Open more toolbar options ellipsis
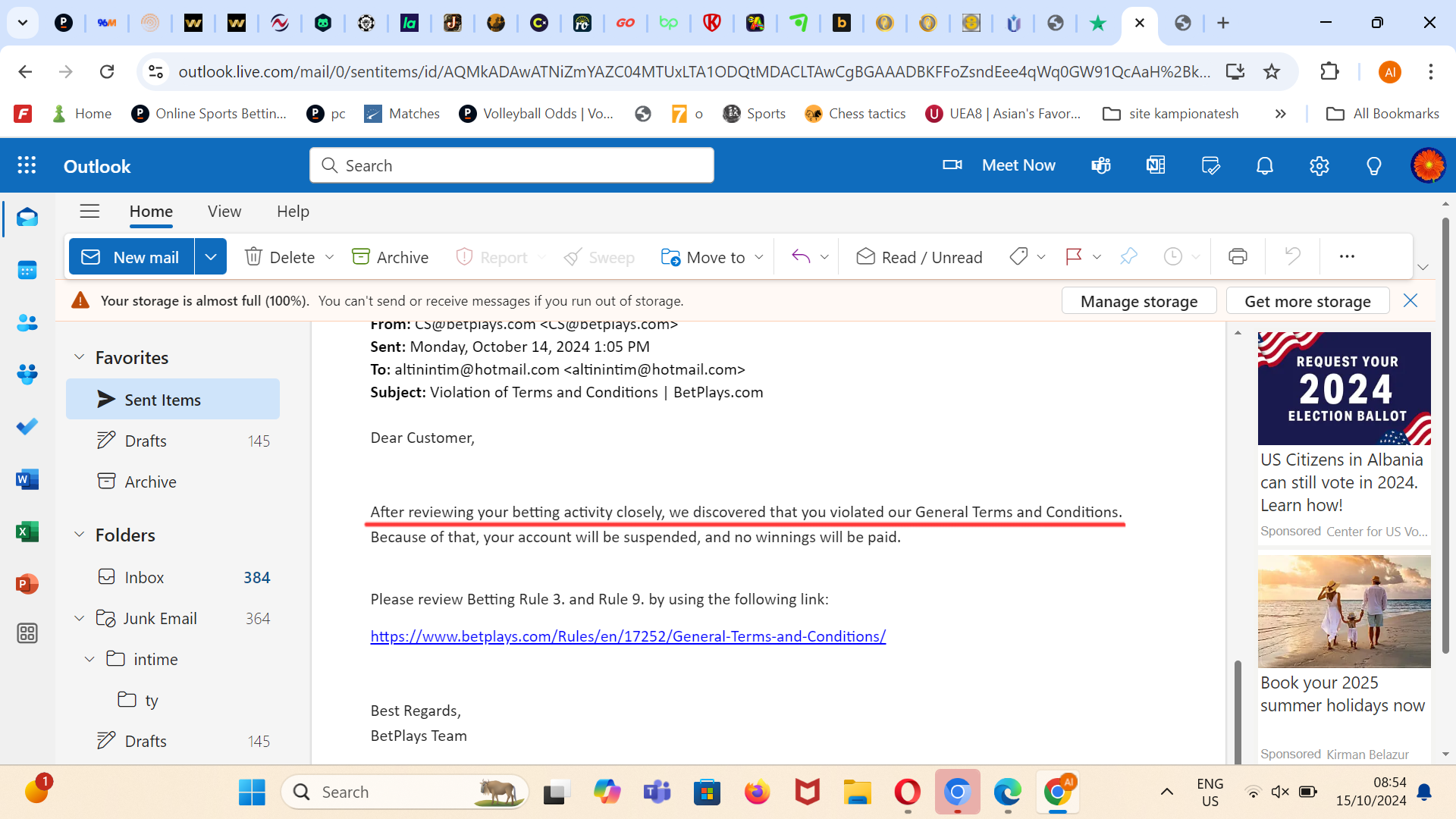1456x819 pixels. point(1347,257)
